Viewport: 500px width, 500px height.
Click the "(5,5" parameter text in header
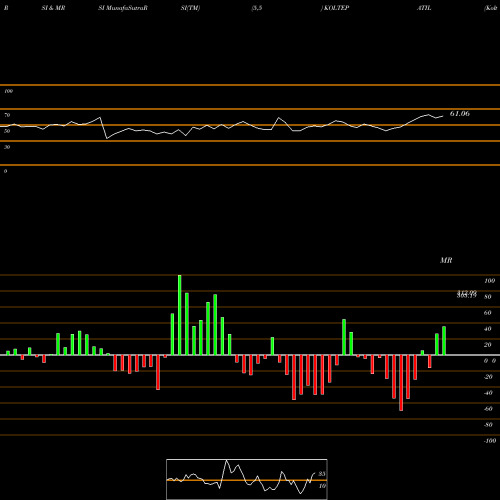(257, 8)
